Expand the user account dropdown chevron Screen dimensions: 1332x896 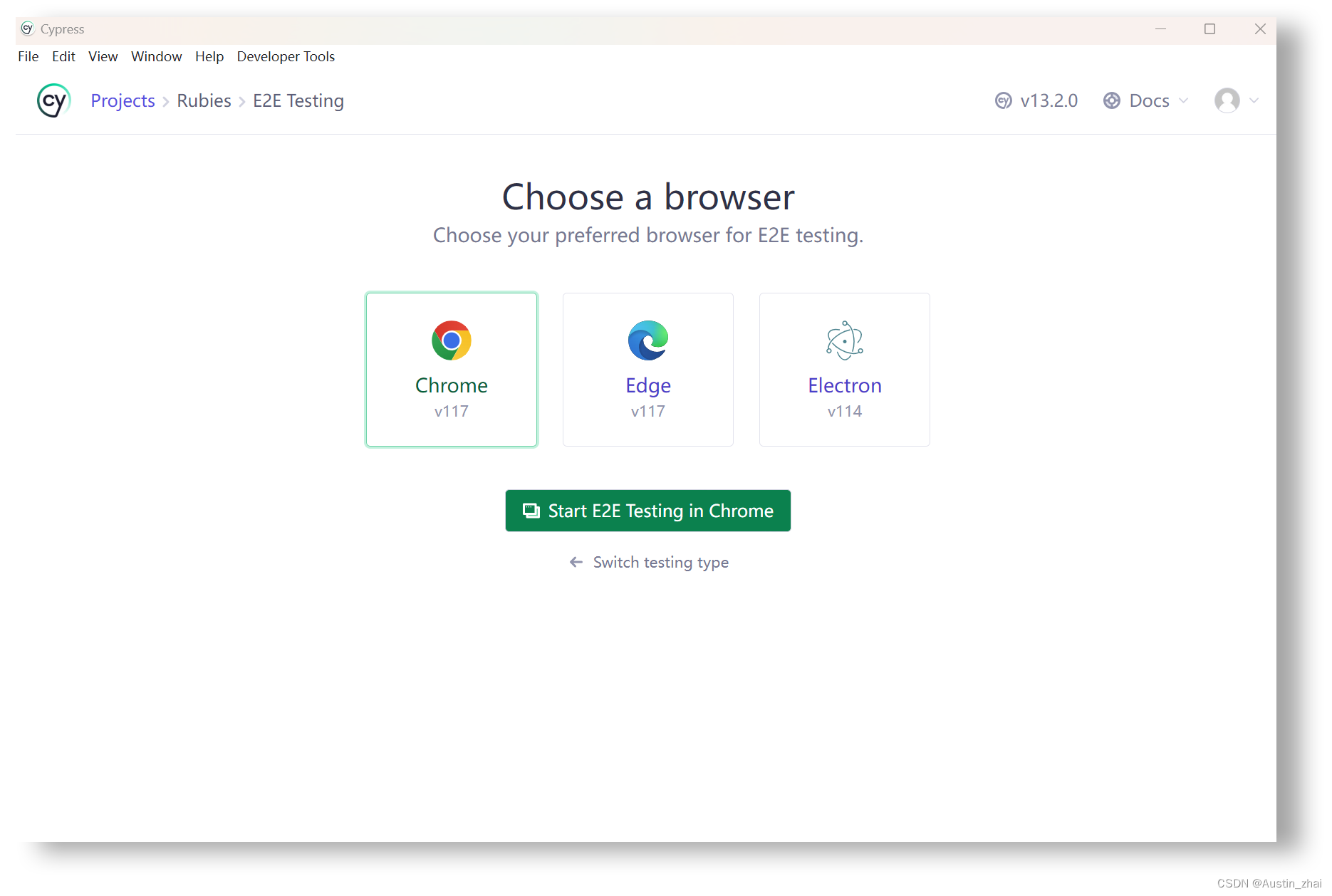pos(1254,101)
